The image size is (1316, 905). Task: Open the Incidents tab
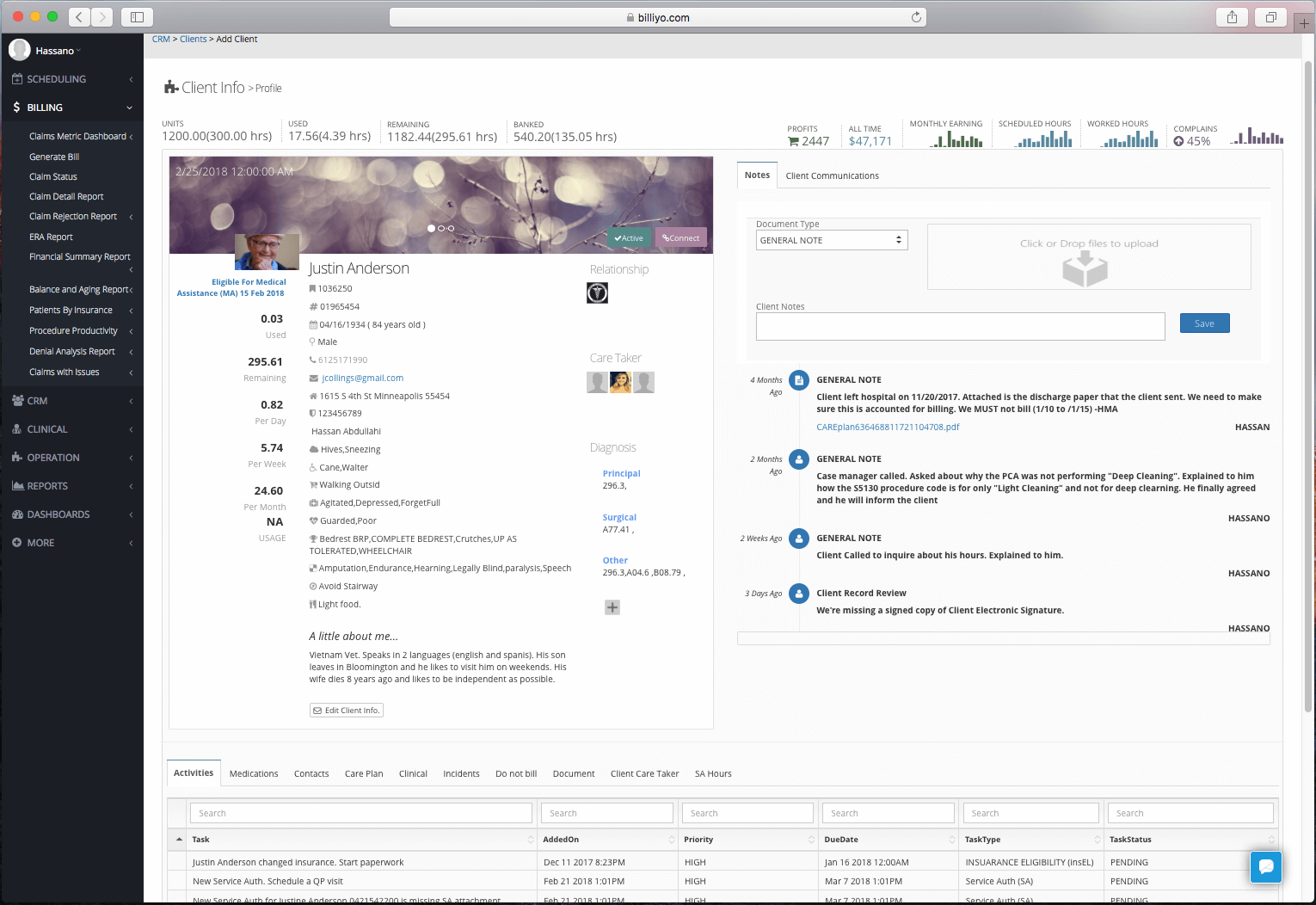tap(461, 774)
